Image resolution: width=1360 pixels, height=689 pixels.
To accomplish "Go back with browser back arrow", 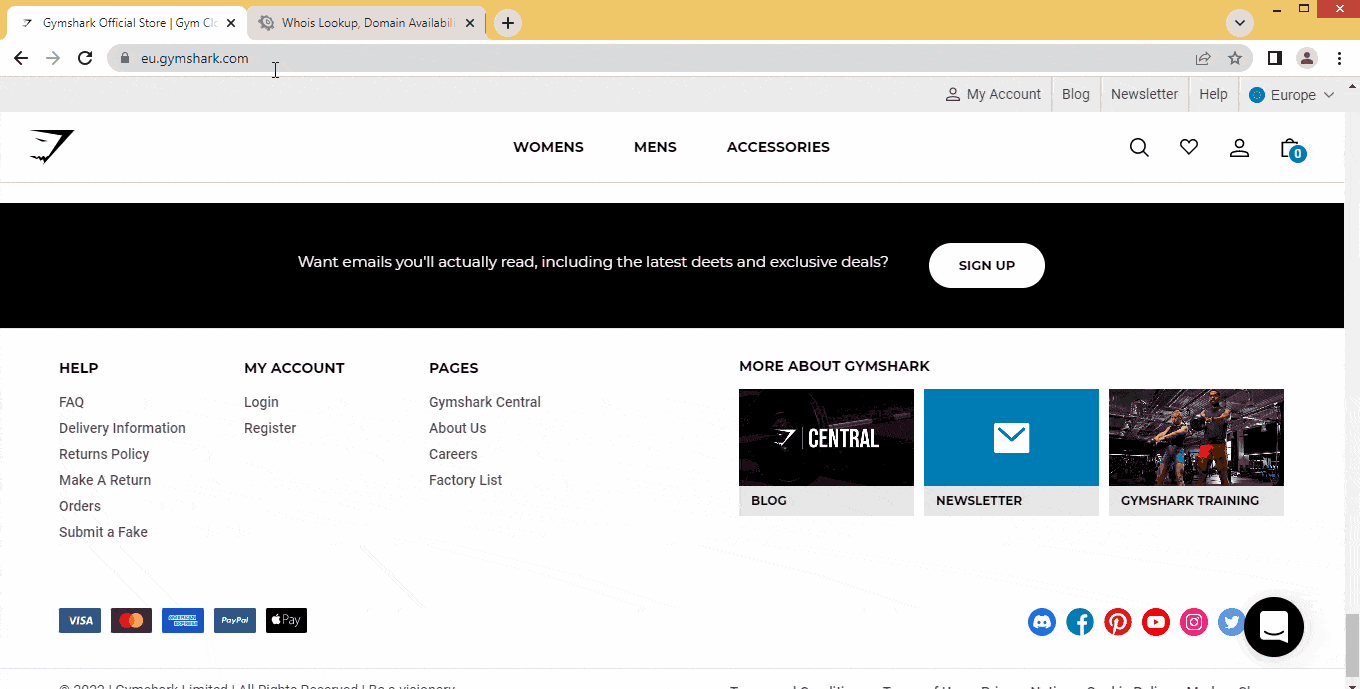I will click(21, 58).
